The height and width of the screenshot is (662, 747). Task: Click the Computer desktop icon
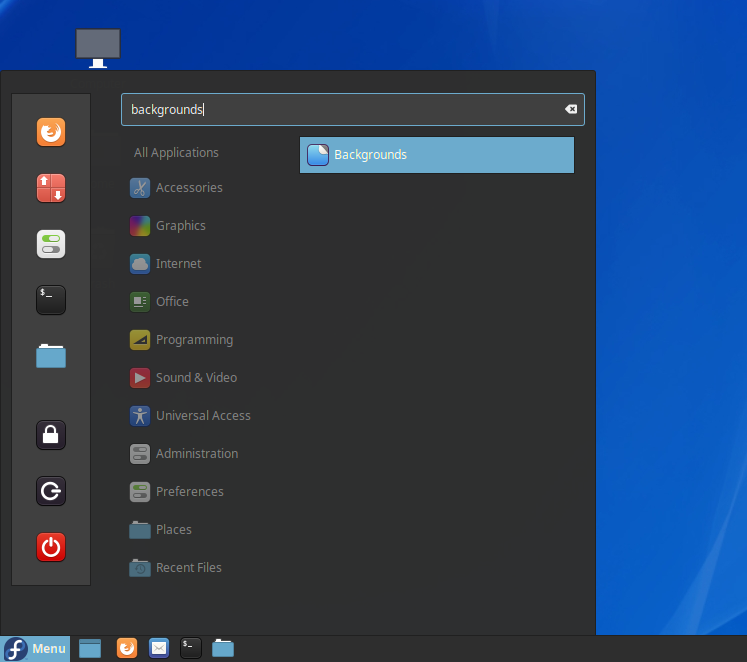(98, 47)
